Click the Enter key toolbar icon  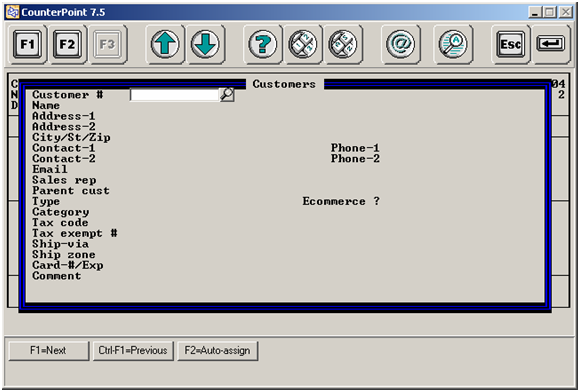point(550,44)
